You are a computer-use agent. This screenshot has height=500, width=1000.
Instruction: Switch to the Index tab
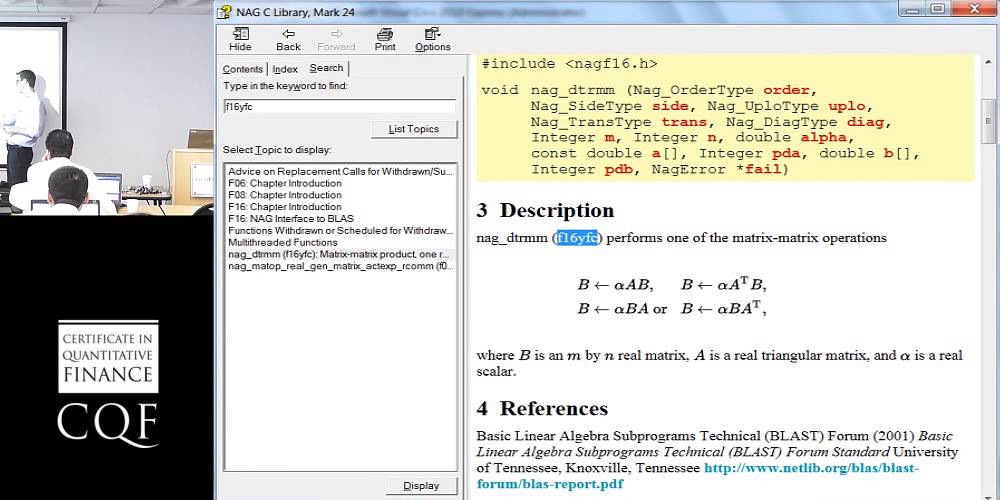pos(285,69)
